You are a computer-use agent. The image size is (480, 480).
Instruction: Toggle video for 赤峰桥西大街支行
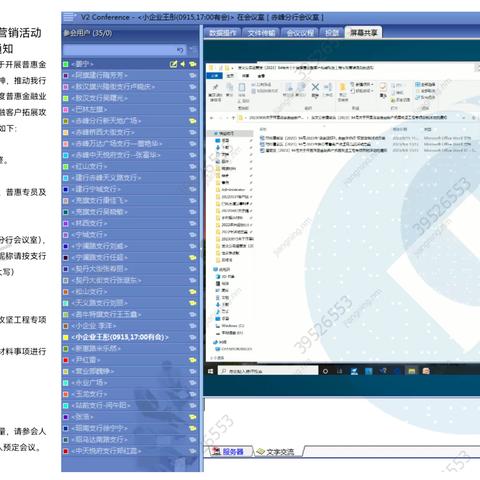coord(193,132)
